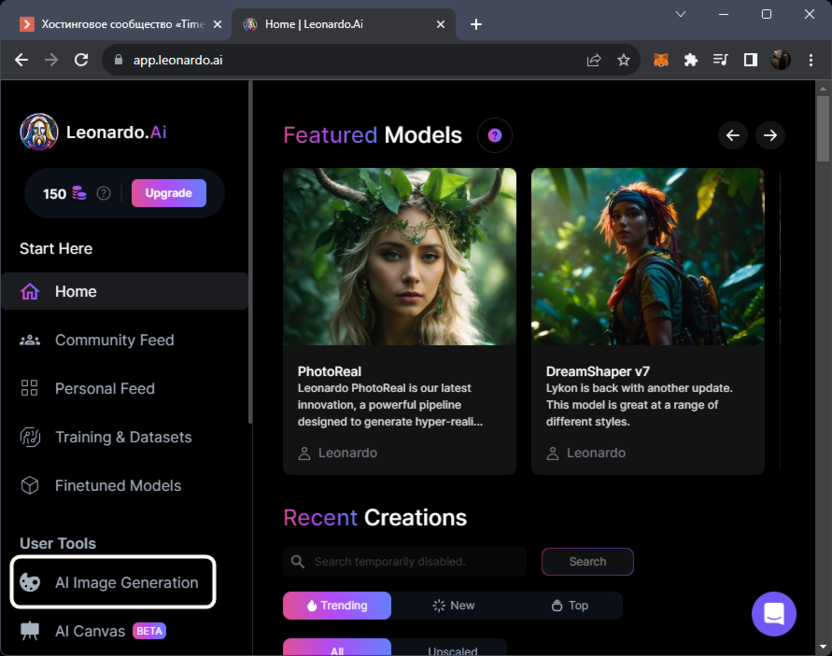Click the browser forward arrow
Image resolution: width=832 pixels, height=656 pixels.
pyautogui.click(x=51, y=60)
